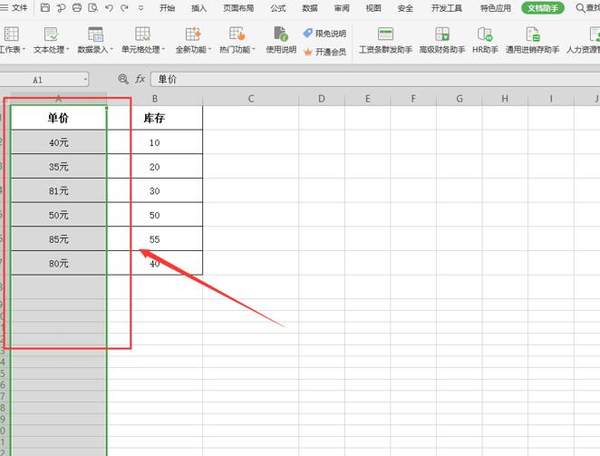The height and width of the screenshot is (456, 600).
Task: Expand the 热门功能 dropdown arrow
Action: (x=254, y=49)
